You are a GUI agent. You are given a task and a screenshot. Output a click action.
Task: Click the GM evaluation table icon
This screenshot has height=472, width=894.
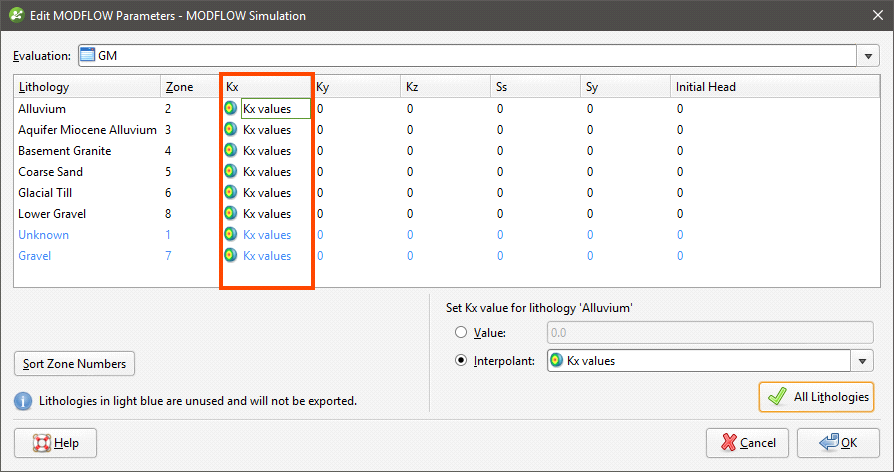87,55
